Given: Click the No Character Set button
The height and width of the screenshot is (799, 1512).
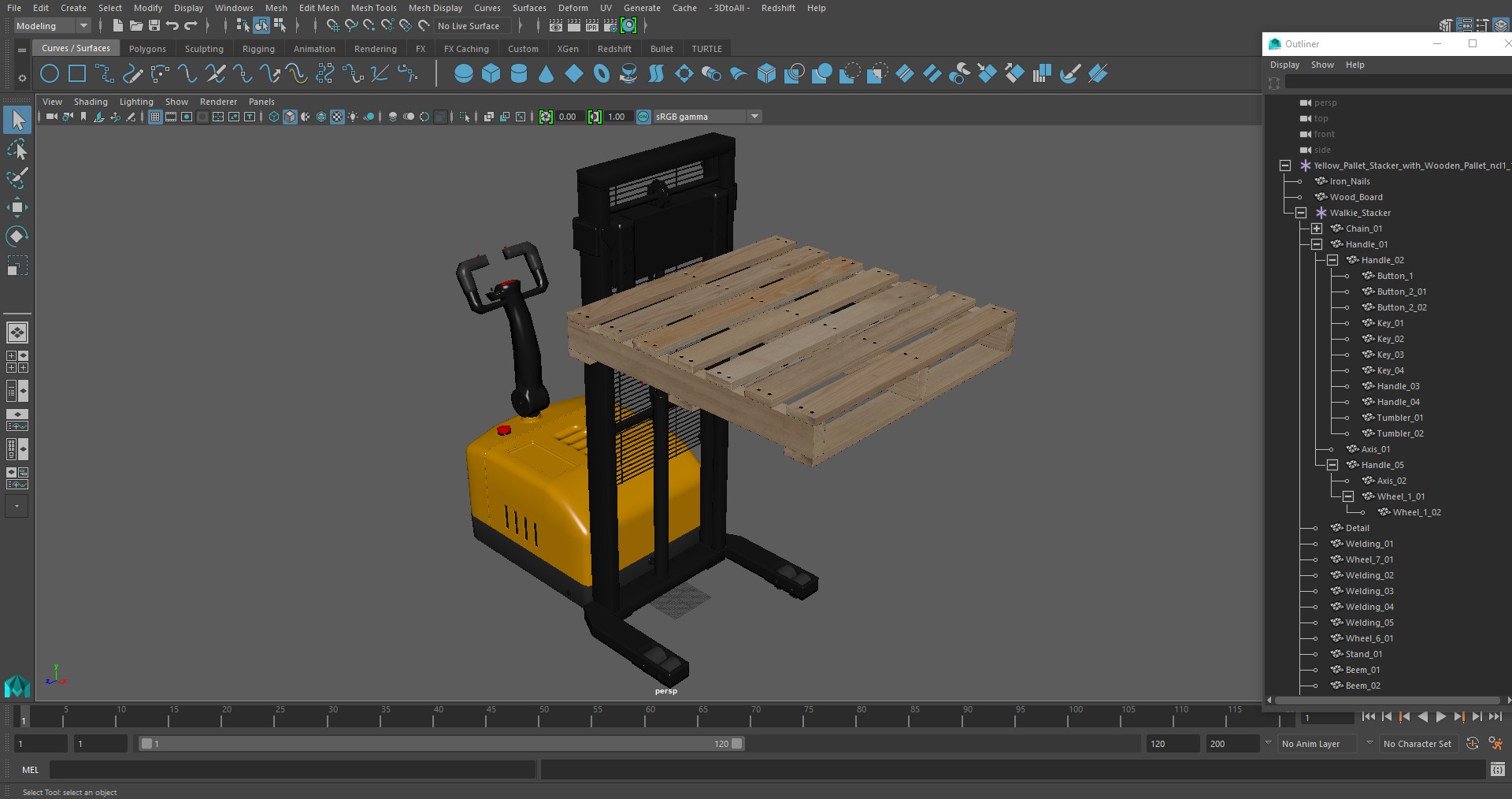Looking at the screenshot, I should coord(1417,744).
